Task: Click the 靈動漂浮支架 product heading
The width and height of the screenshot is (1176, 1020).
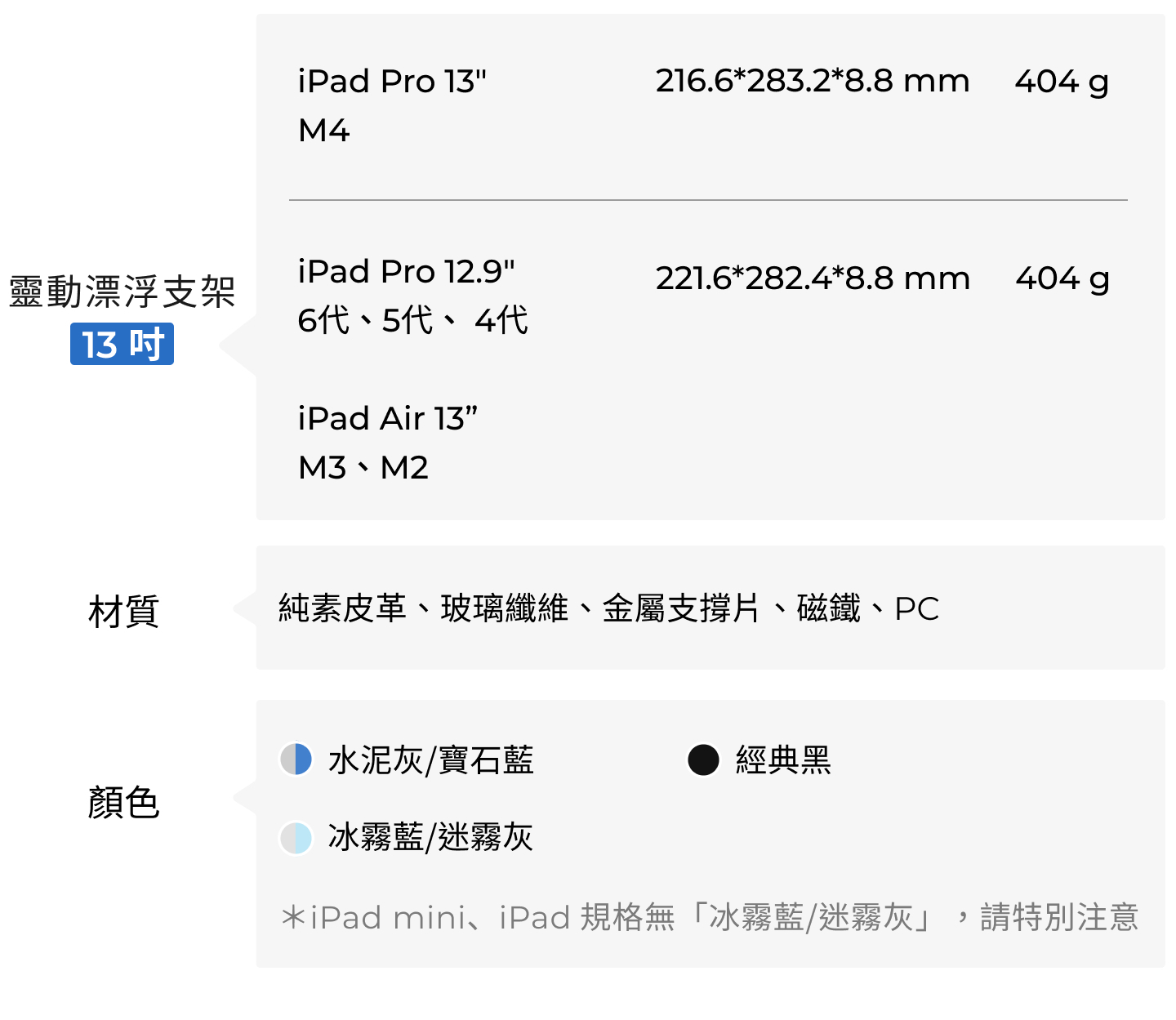Action: pos(122,292)
